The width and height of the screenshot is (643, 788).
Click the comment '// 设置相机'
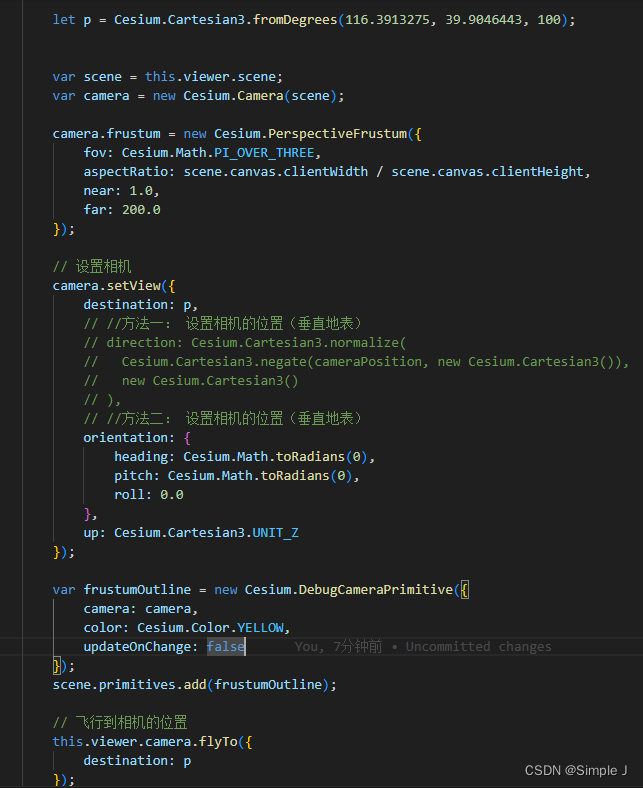pyautogui.click(x=92, y=266)
